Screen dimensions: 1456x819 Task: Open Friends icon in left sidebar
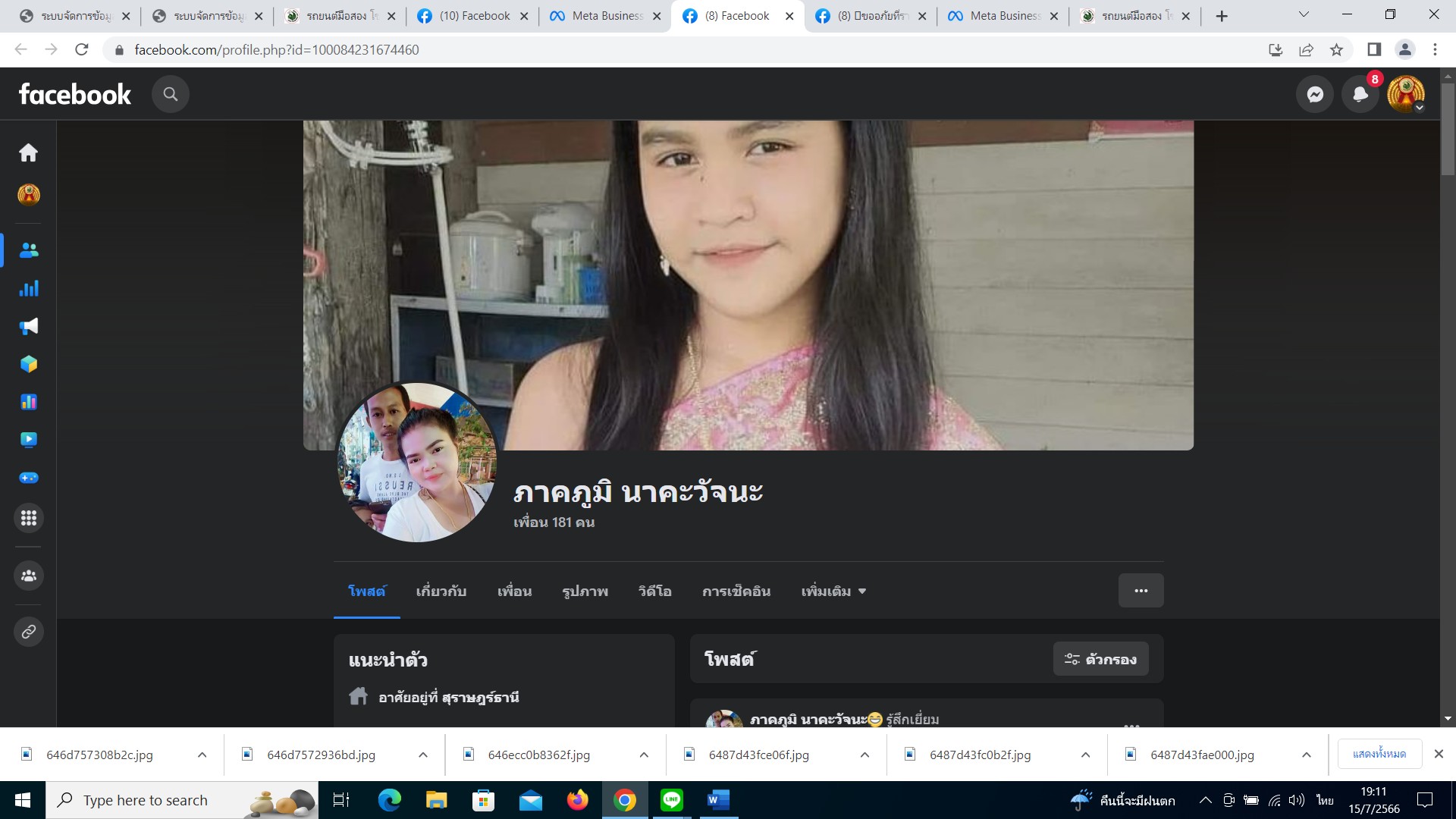[x=29, y=250]
